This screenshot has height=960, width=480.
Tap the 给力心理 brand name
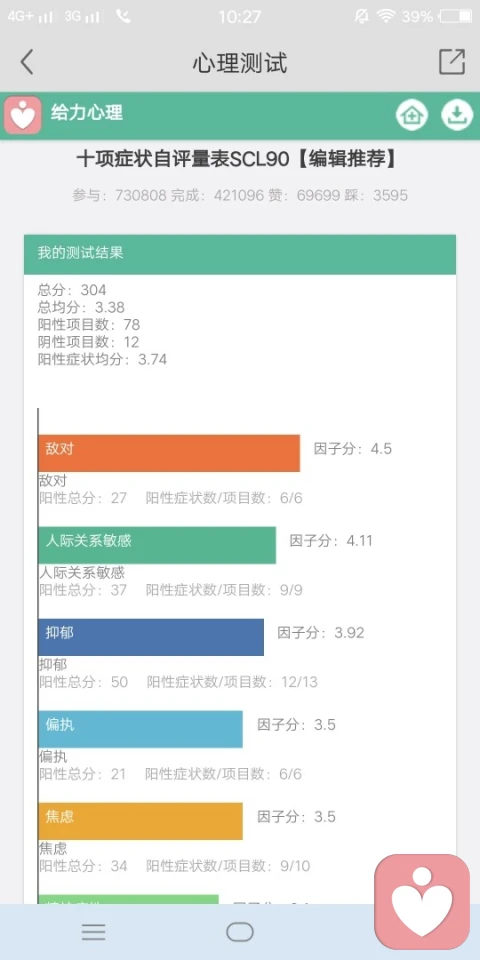pyautogui.click(x=86, y=113)
